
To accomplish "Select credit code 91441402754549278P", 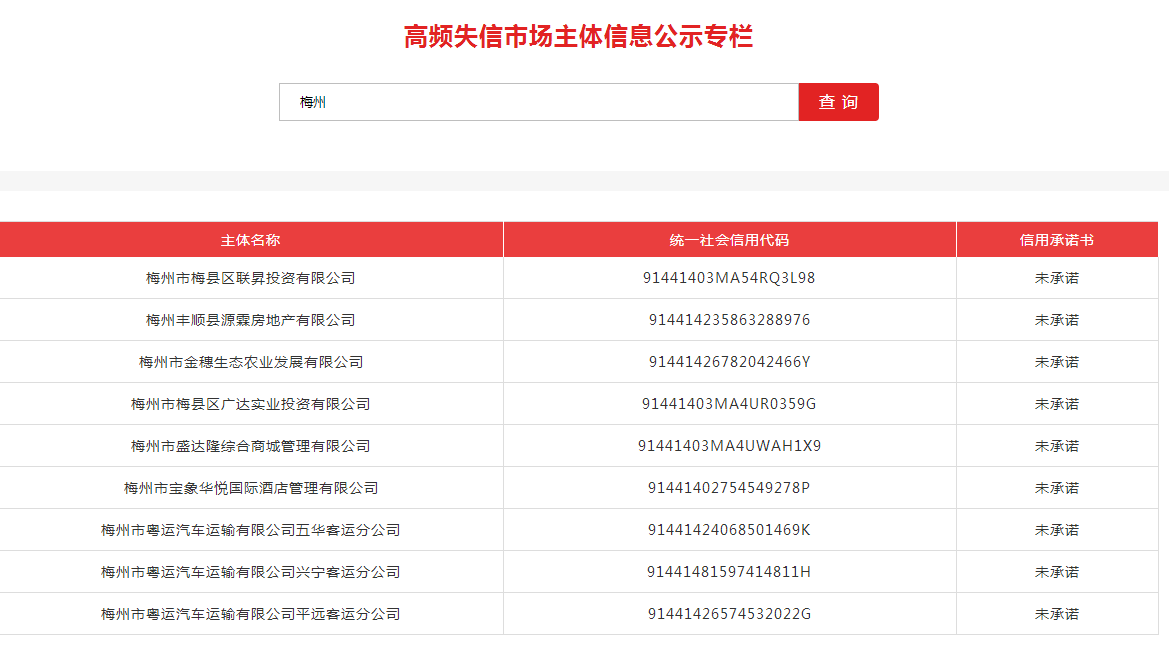I will [729, 488].
